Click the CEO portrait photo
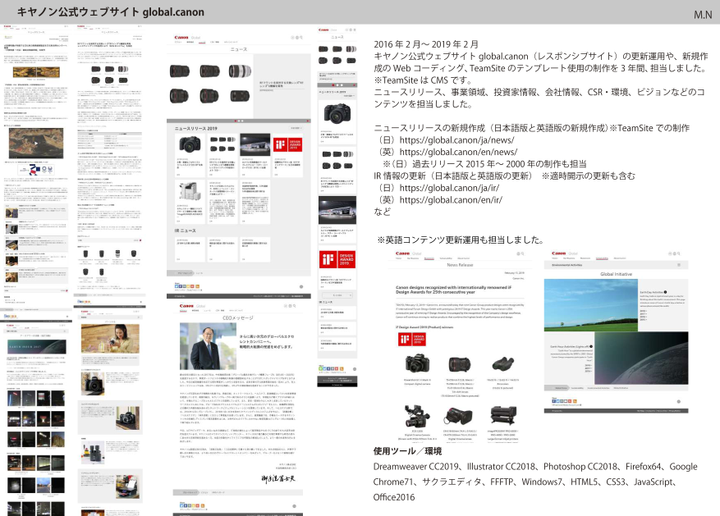Image resolution: width=720 pixels, height=516 pixels. (x=208, y=346)
